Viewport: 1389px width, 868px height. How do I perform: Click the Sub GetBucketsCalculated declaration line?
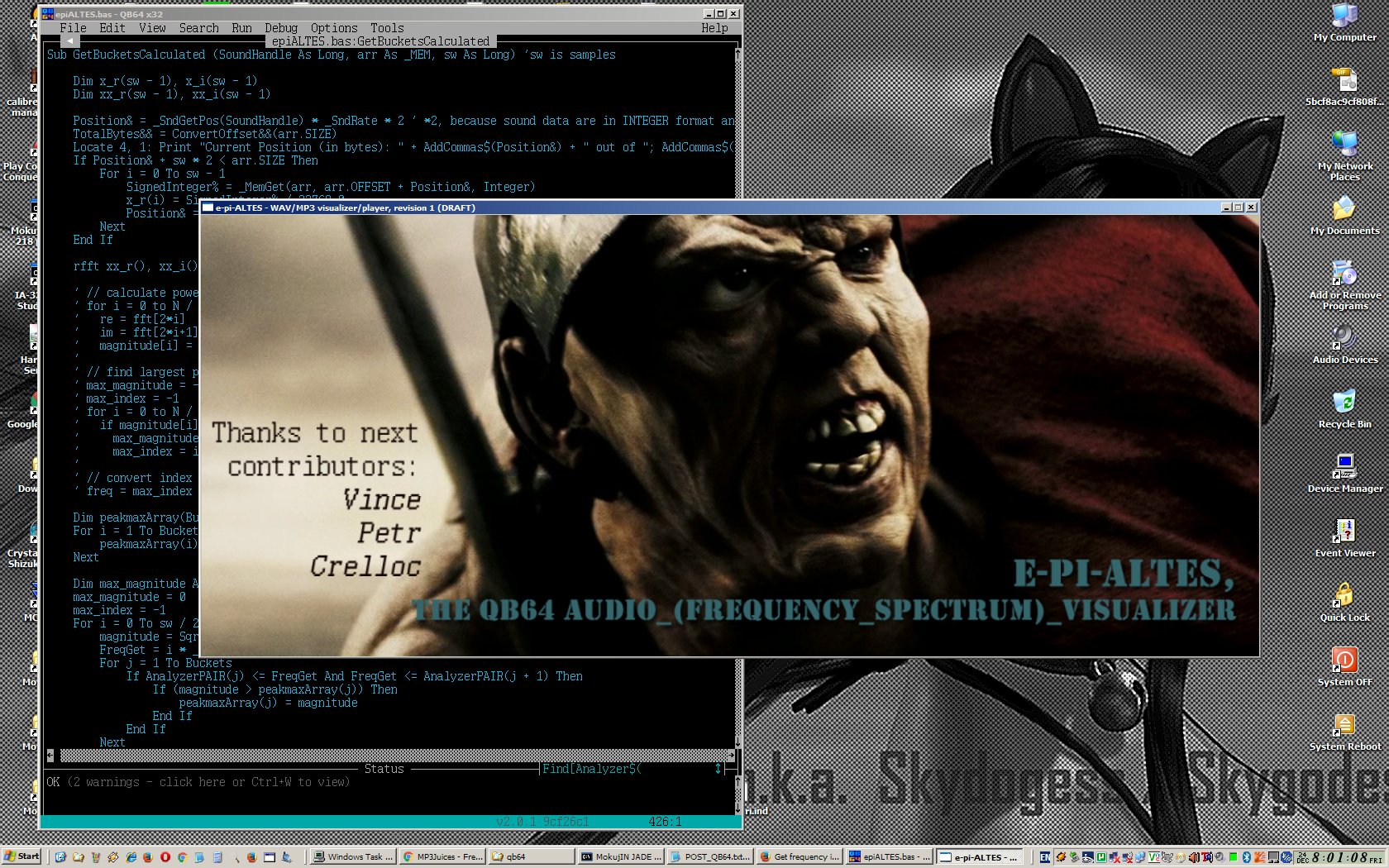click(x=331, y=55)
